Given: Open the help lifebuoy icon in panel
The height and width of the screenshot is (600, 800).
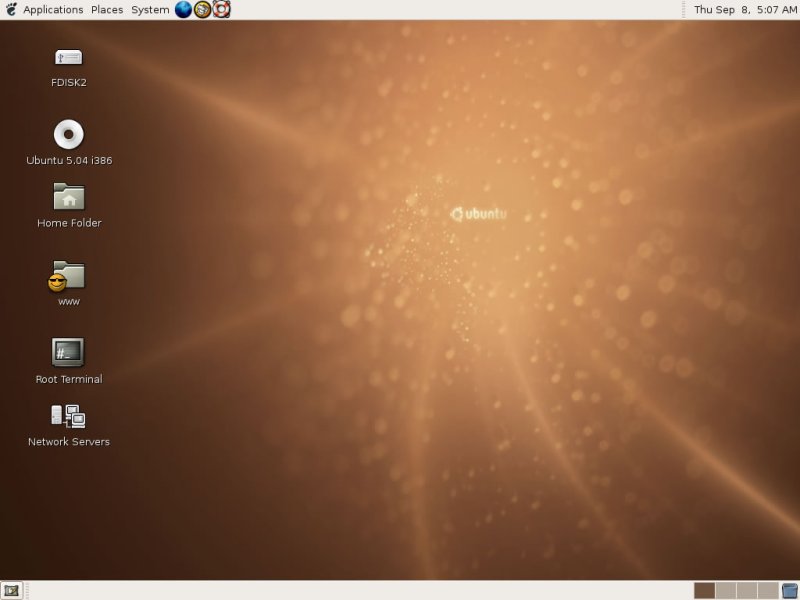Looking at the screenshot, I should coord(221,10).
